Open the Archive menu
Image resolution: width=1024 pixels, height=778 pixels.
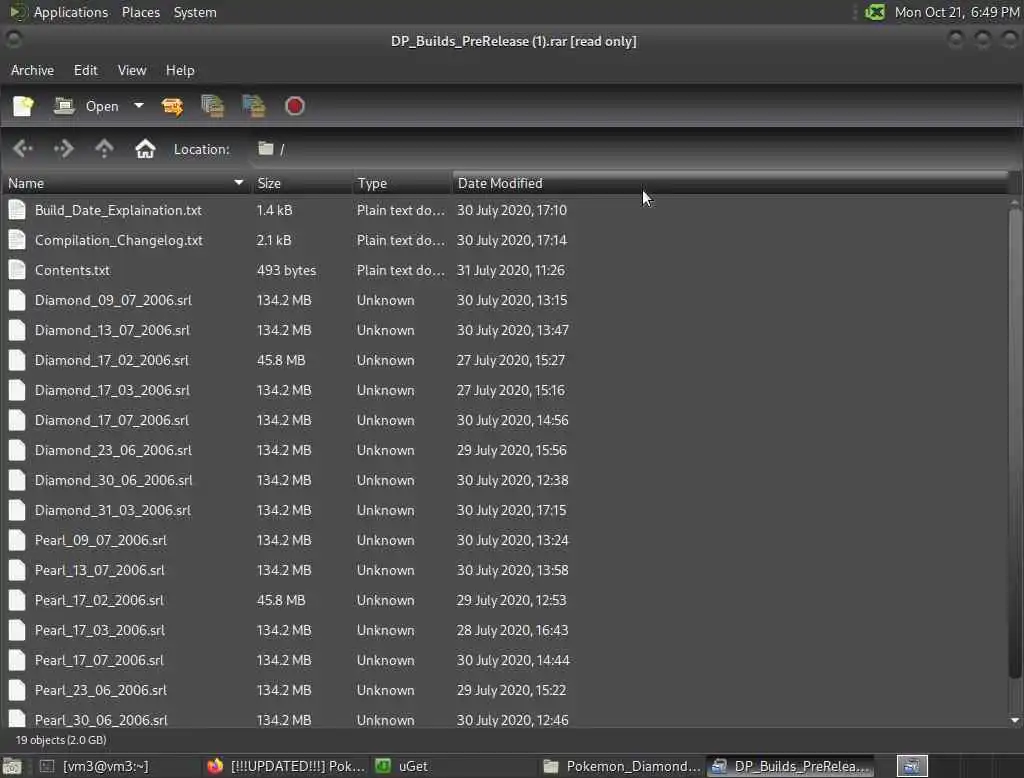tap(32, 70)
